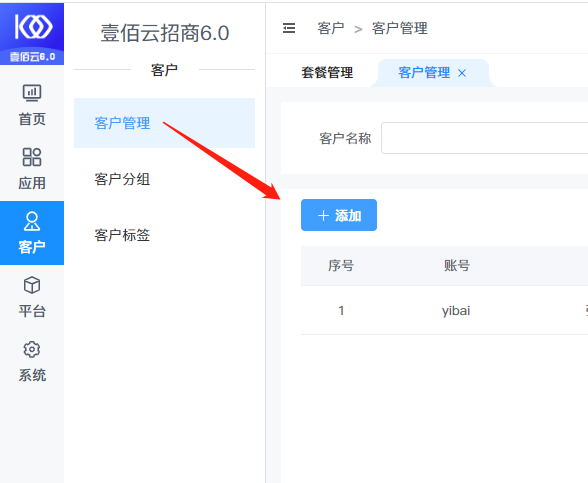Click the 客户 breadcrumb link
The image size is (588, 483).
(x=331, y=28)
